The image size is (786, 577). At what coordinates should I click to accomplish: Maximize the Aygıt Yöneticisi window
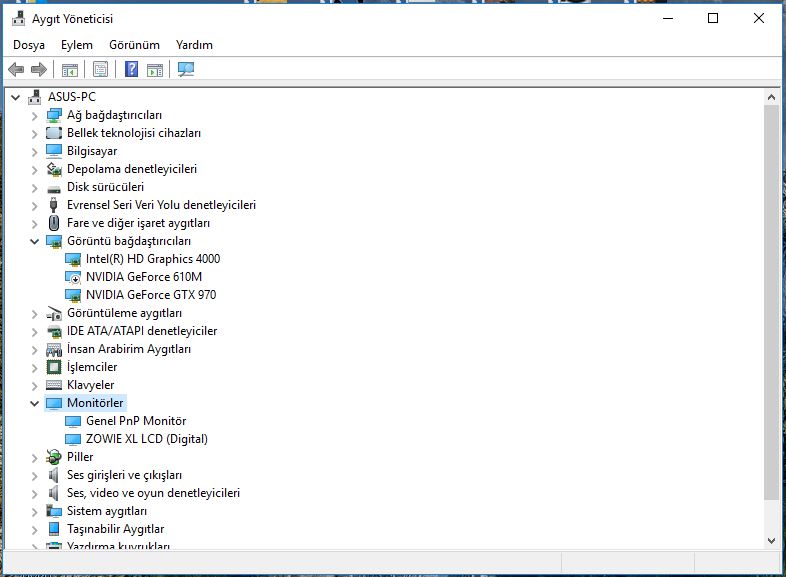(x=713, y=19)
